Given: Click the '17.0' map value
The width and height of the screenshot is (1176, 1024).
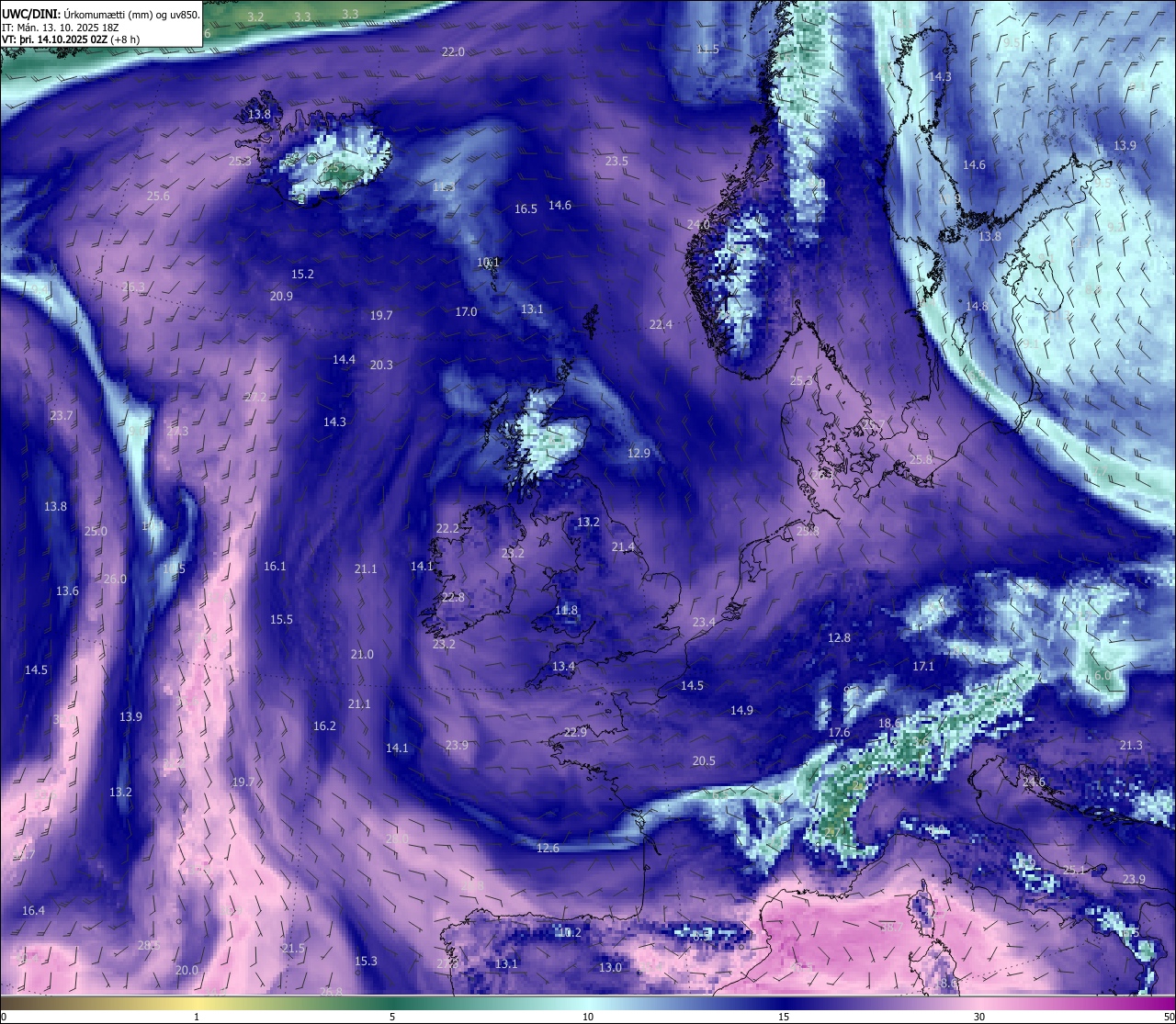Looking at the screenshot, I should click(466, 311).
